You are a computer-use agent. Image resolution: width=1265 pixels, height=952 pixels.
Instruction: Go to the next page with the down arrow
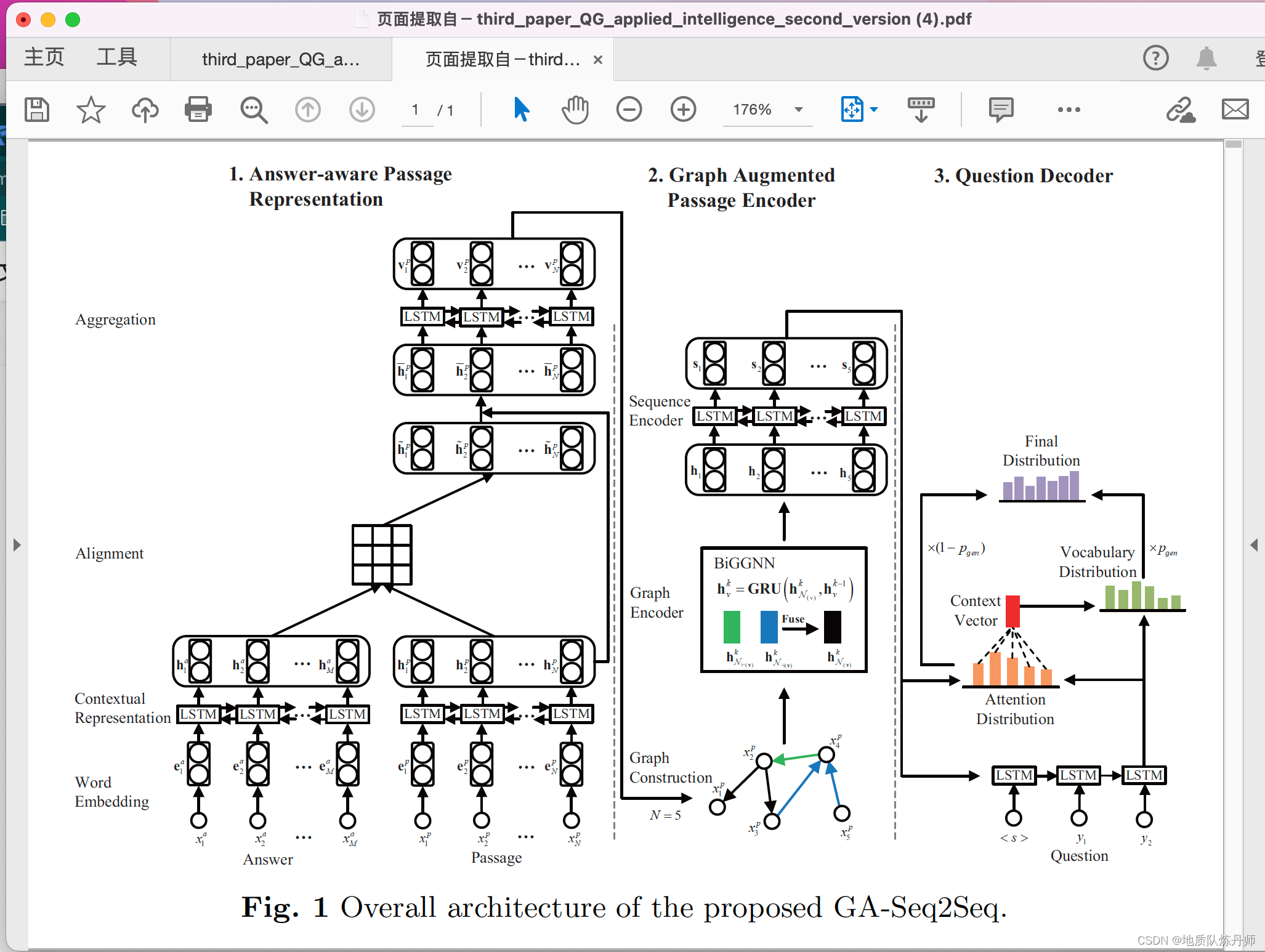[x=362, y=110]
